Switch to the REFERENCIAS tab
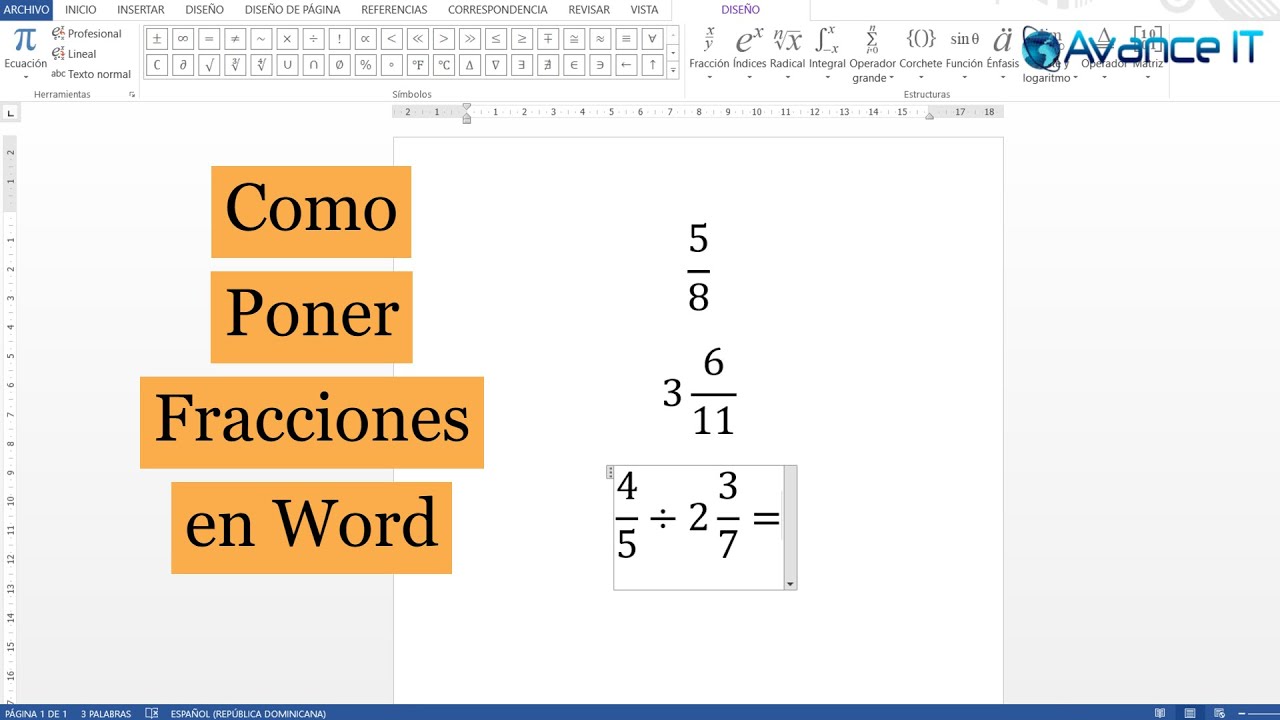 [x=394, y=10]
